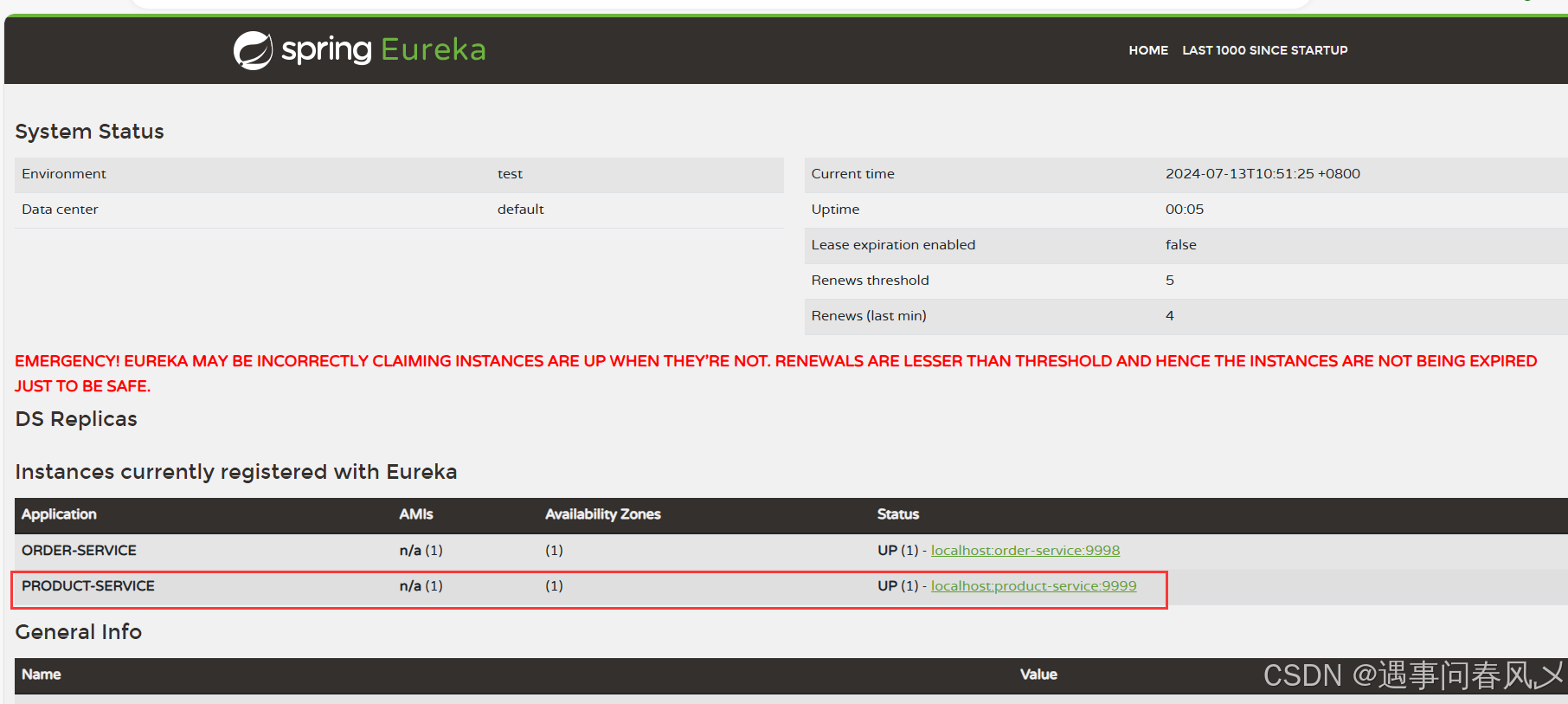Open the HOME navigation link
The width and height of the screenshot is (1568, 704).
(x=1148, y=50)
